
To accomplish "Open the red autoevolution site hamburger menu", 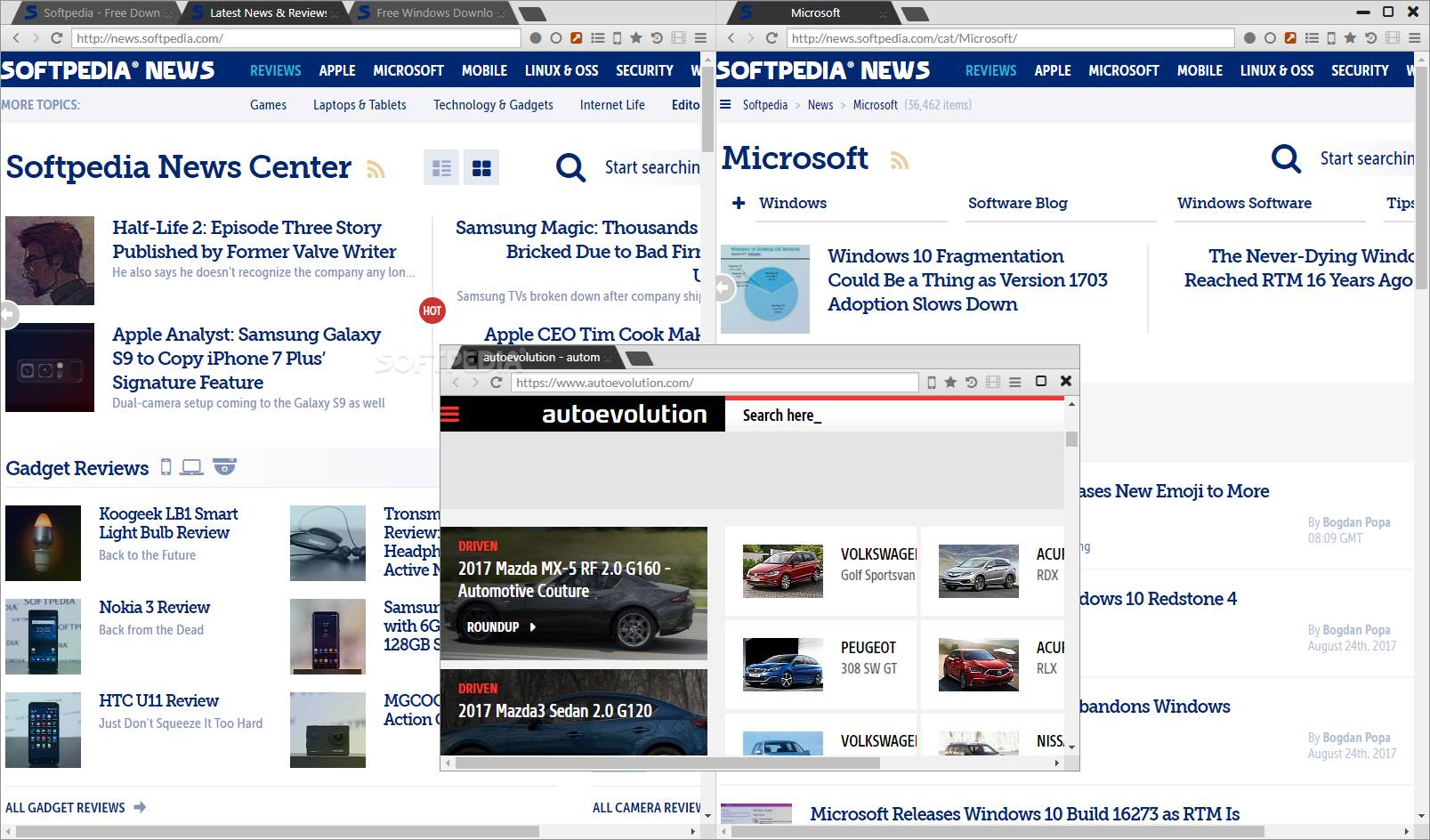I will 450,415.
